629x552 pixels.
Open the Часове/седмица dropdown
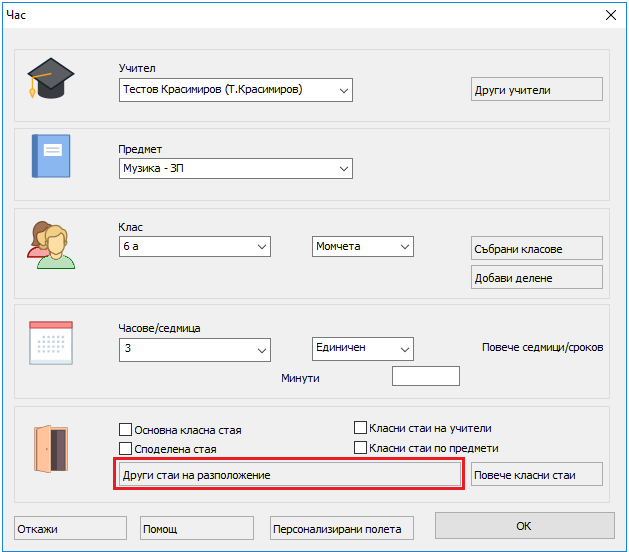262,348
